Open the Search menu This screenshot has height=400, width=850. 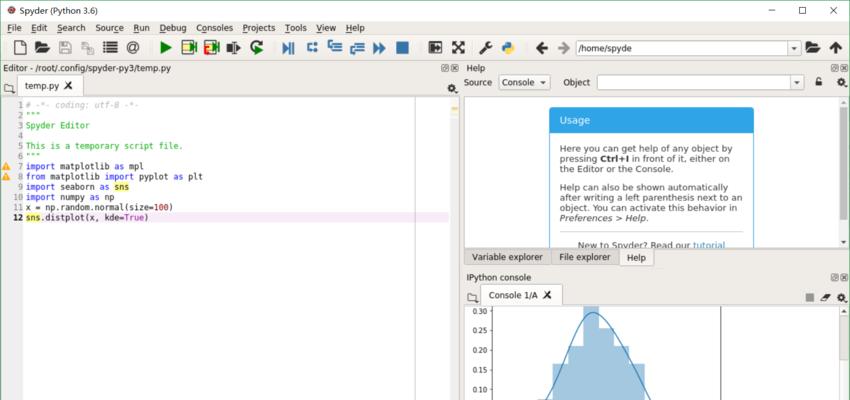pos(71,28)
